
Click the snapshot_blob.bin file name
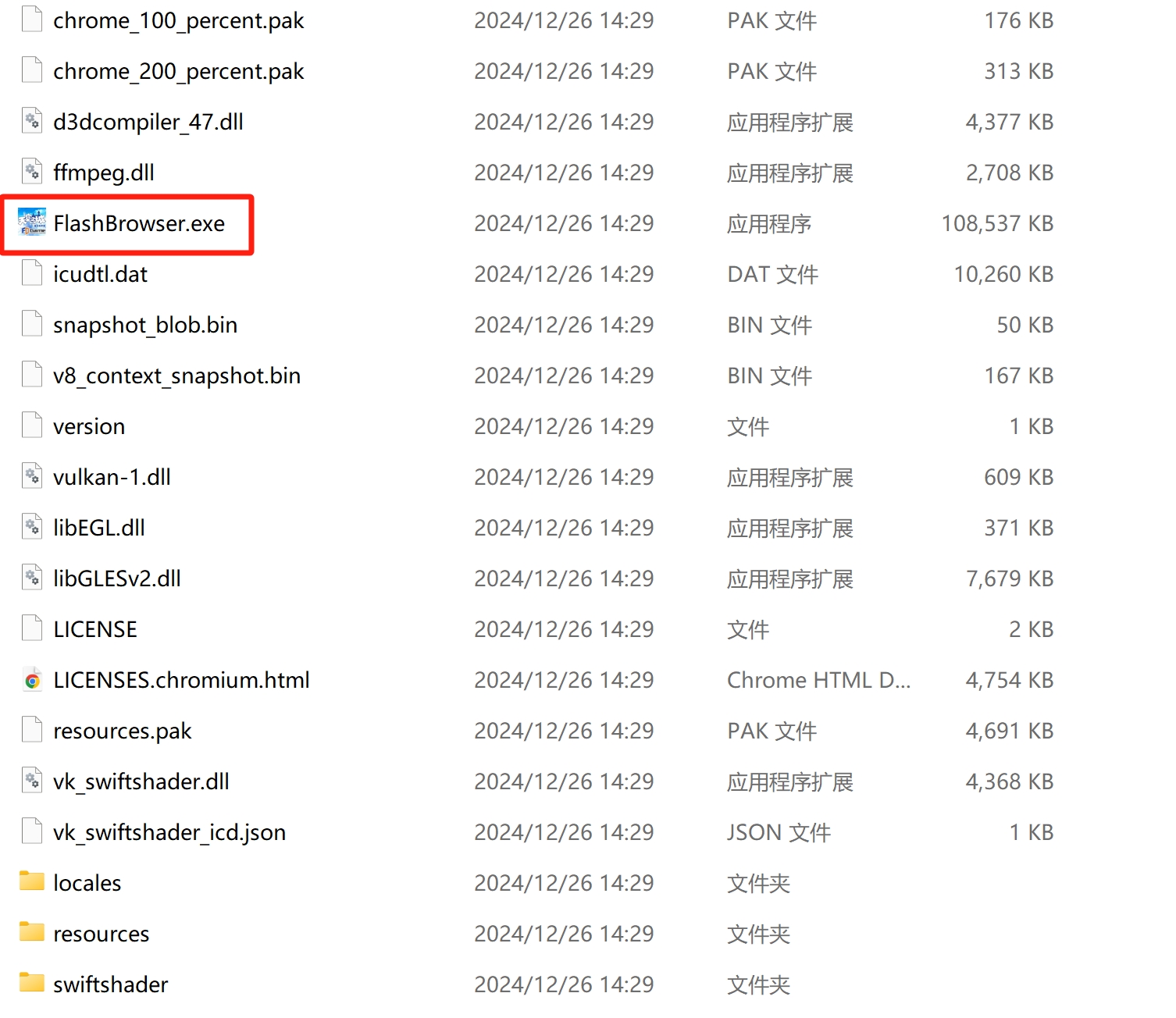coord(145,325)
